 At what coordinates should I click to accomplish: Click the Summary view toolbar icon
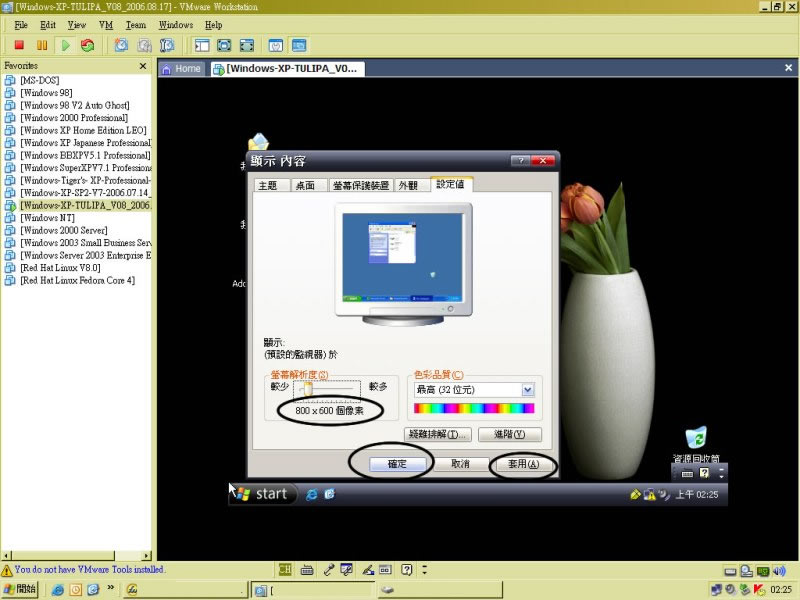click(276, 45)
